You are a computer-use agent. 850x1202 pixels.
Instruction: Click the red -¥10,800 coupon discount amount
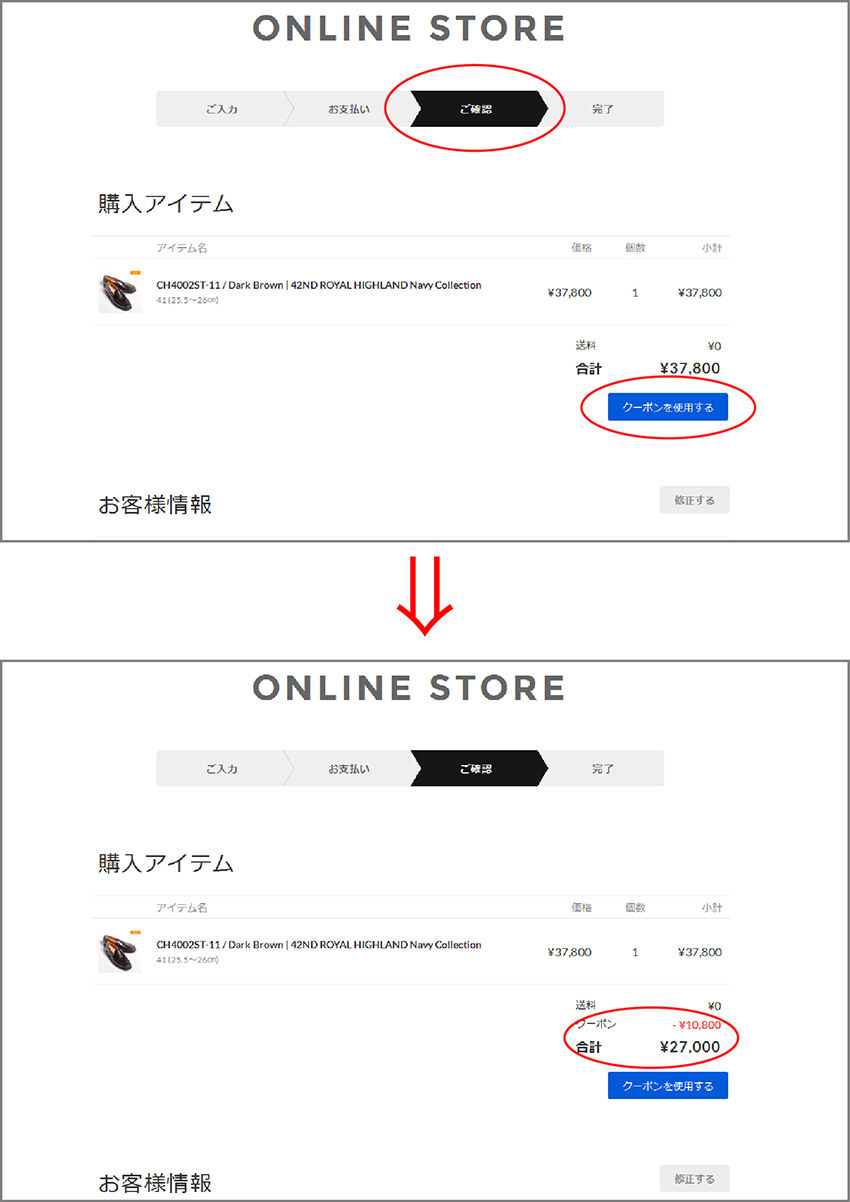[696, 1025]
